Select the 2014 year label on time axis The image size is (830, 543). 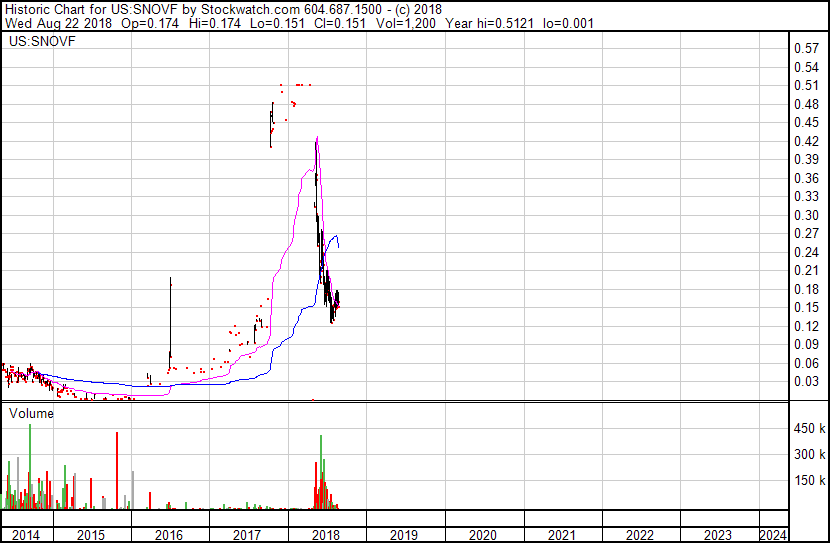click(x=25, y=535)
